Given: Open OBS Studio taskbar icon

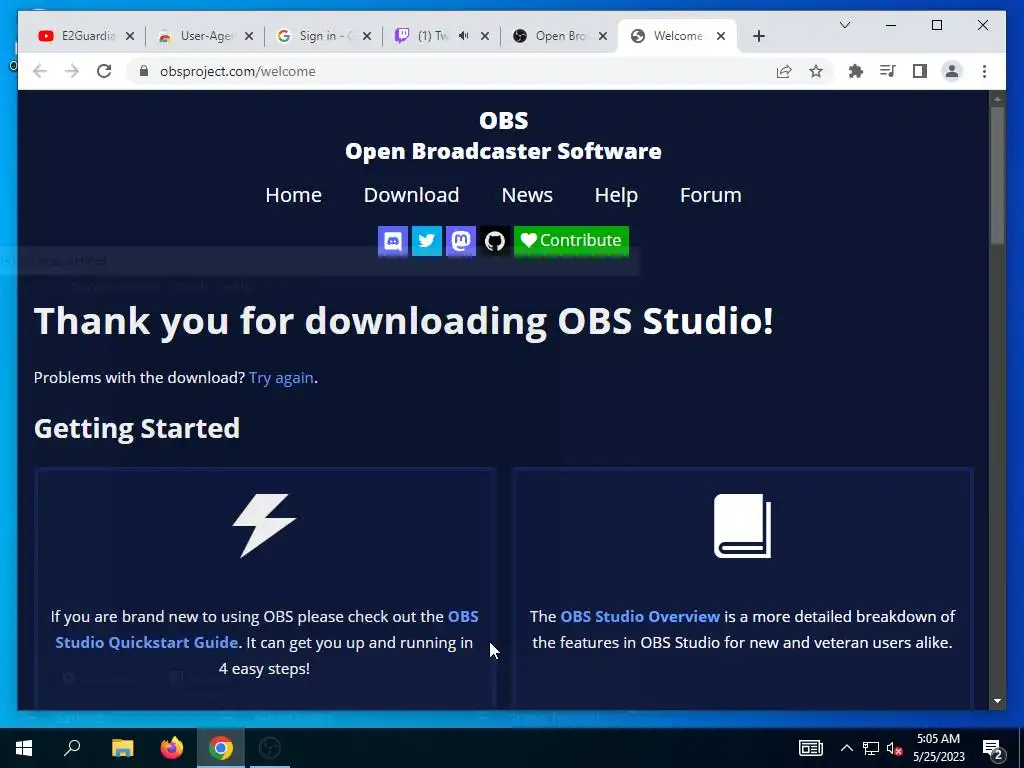Looking at the screenshot, I should 270,748.
